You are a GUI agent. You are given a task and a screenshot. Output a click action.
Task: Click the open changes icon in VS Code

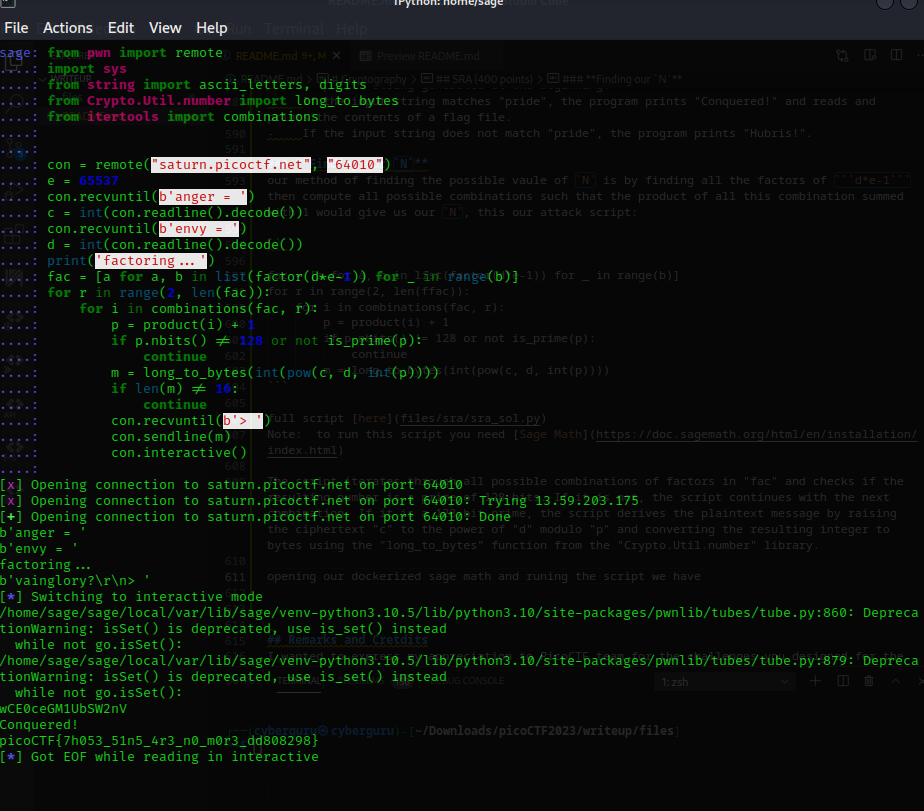pos(843,55)
